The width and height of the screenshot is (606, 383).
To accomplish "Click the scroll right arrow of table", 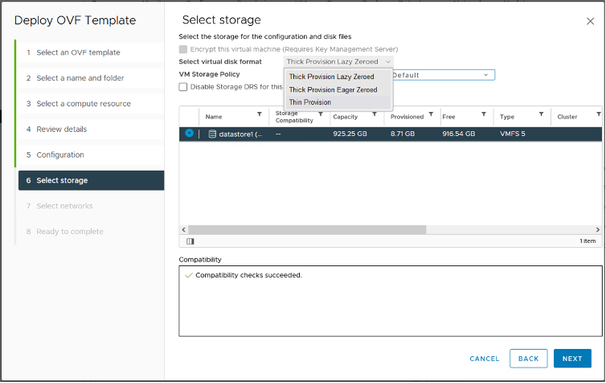I will pos(597,230).
